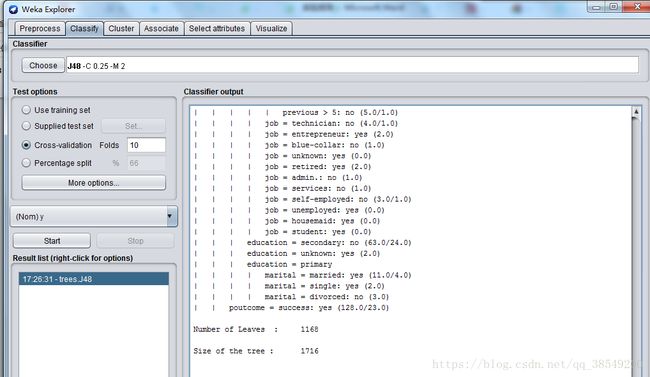The width and height of the screenshot is (650, 377).
Task: Maximize the Weka Explorer window
Action: click(614, 7)
